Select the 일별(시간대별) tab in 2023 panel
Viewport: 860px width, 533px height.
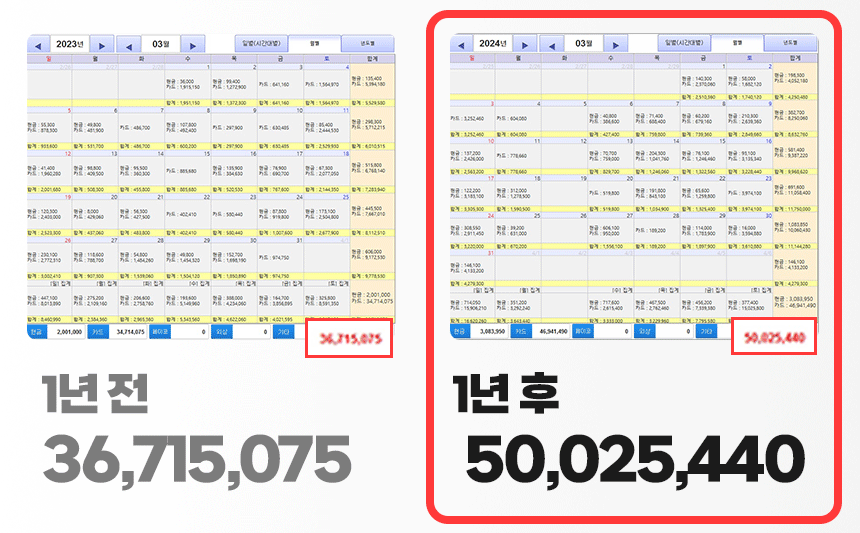pos(262,43)
